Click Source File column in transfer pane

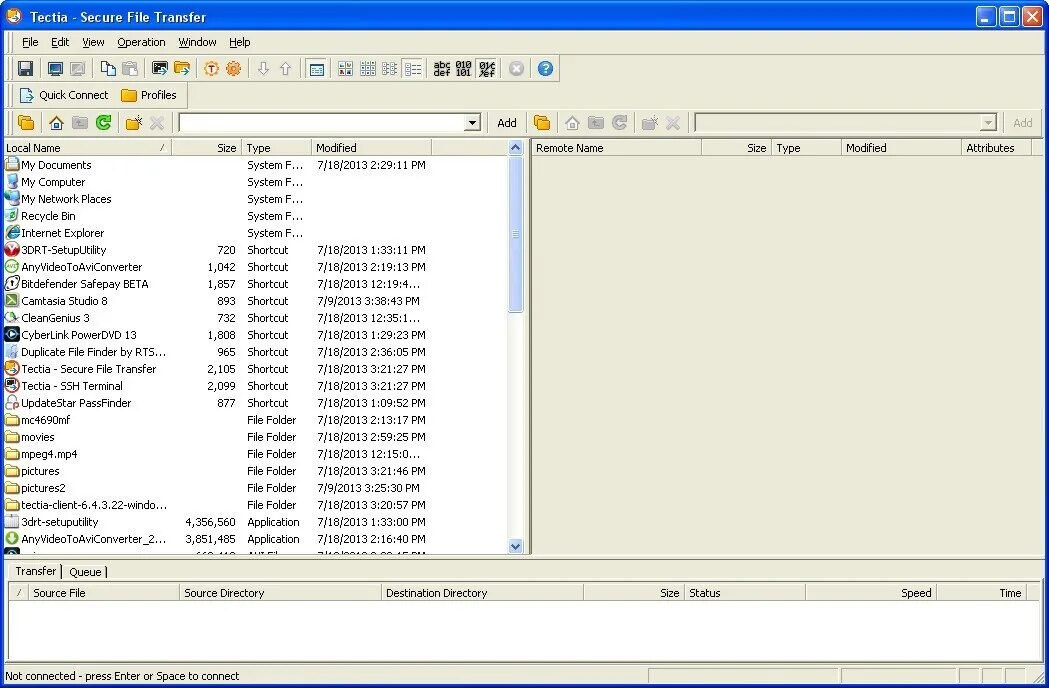pyautogui.click(x=104, y=593)
